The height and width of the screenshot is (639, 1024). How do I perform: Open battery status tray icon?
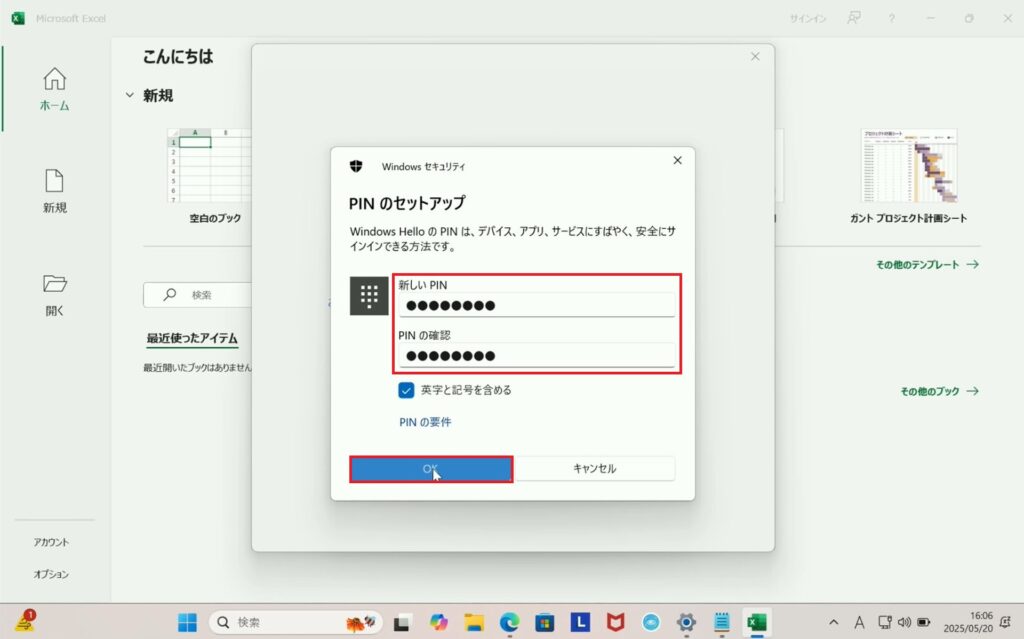[924, 623]
